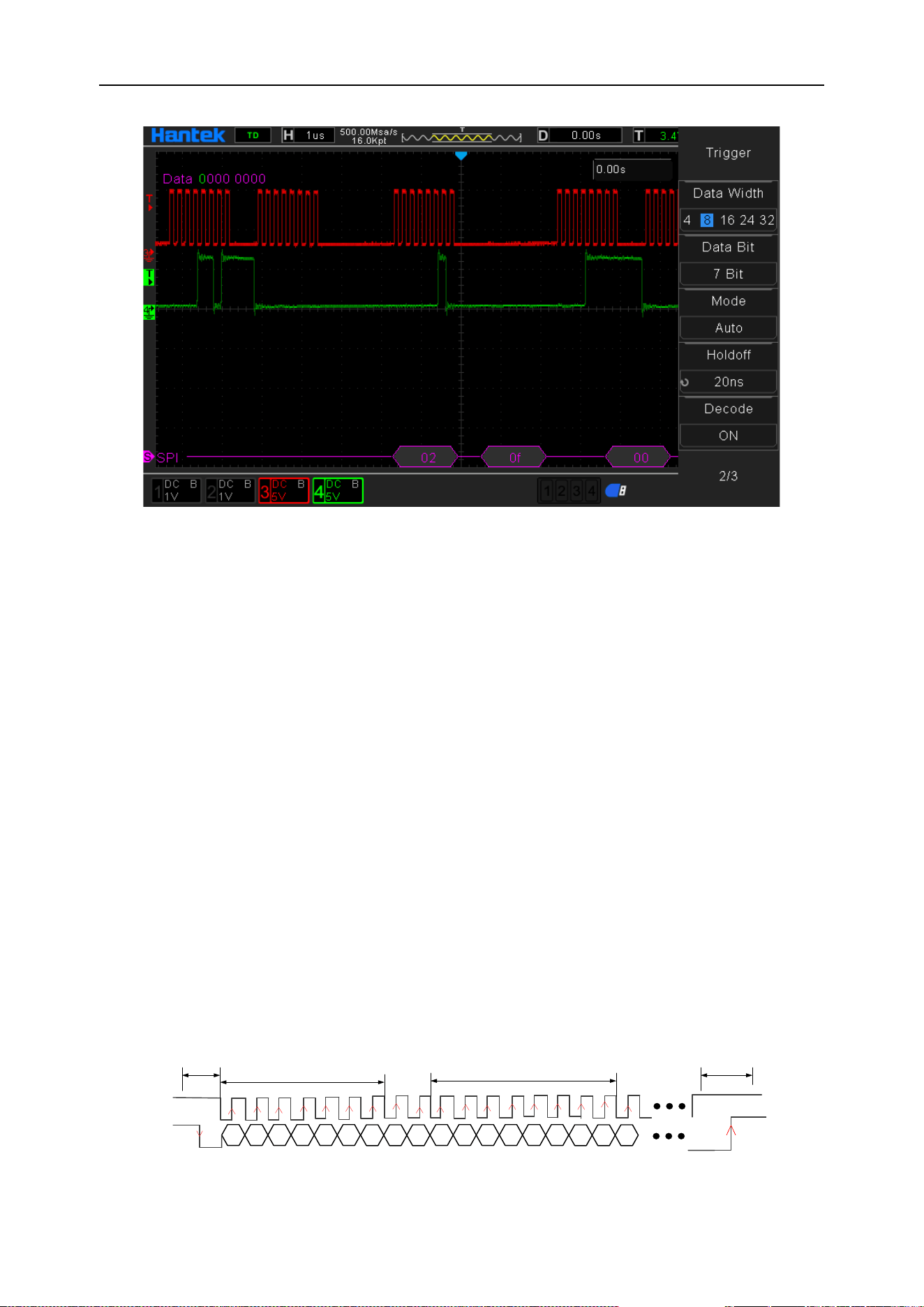Screen dimensions: 924x1307
Task: Click the 500.00Msa/s sample rate readout
Action: pos(368,132)
